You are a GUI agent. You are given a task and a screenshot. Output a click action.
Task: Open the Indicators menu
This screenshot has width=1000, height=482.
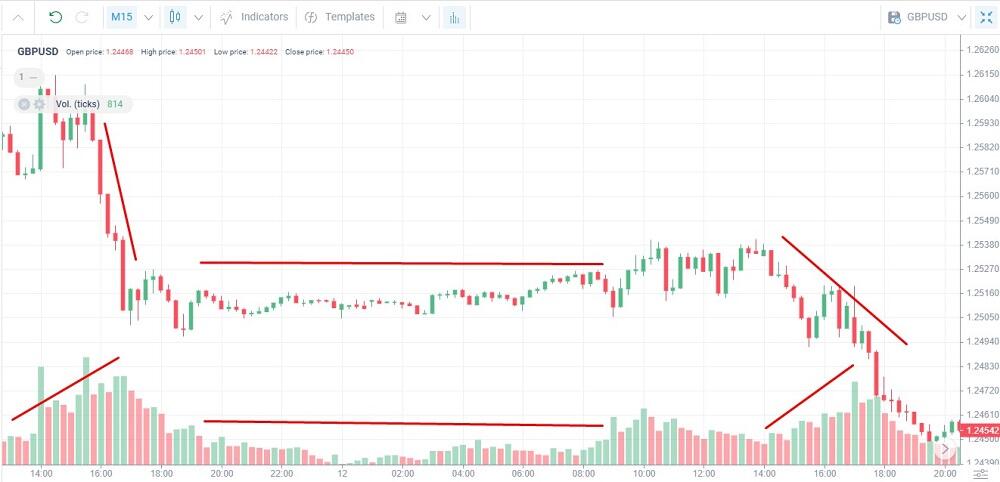tap(254, 17)
